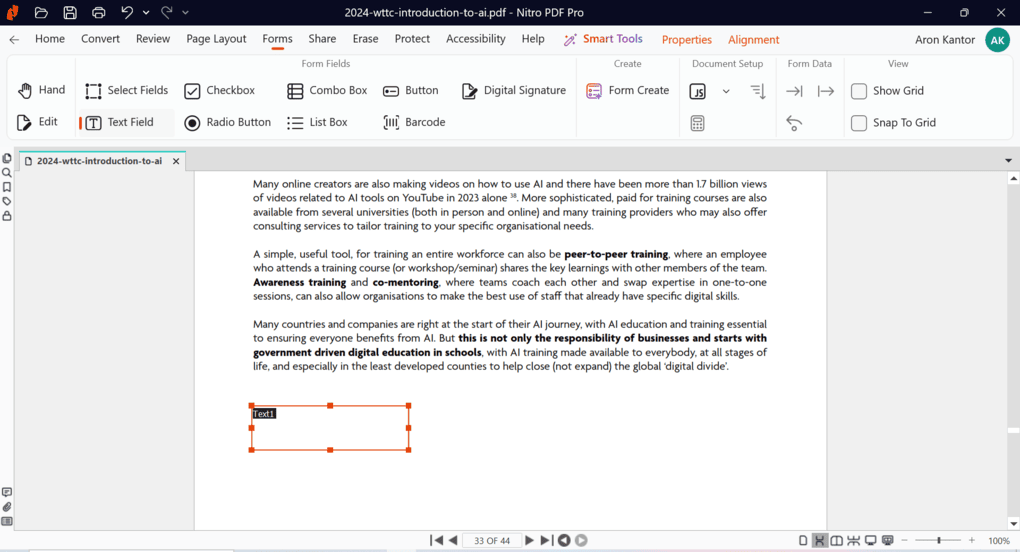
Task: Go to the next page
Action: tap(529, 540)
